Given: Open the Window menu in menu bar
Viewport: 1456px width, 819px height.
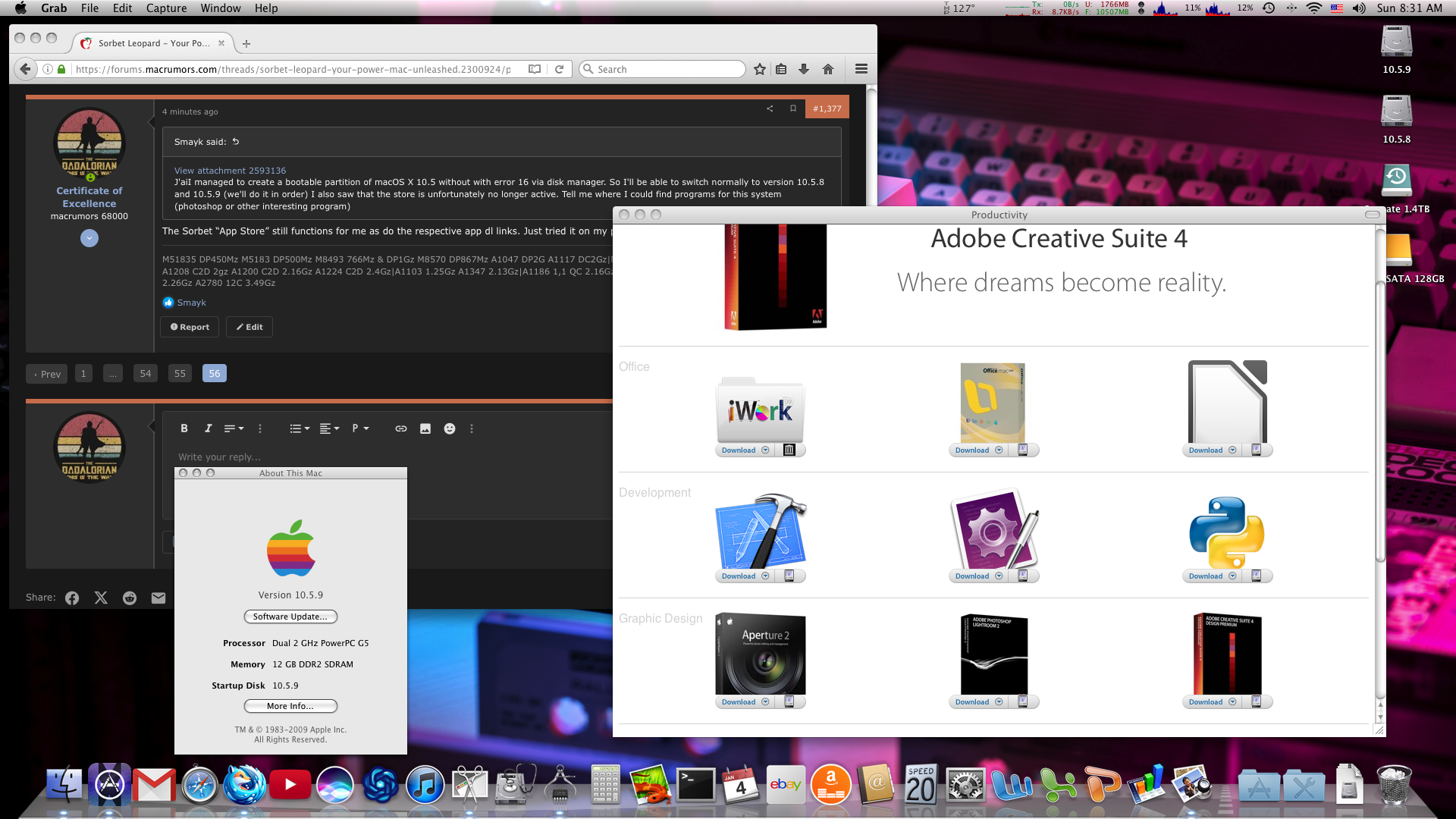Looking at the screenshot, I should click(221, 8).
